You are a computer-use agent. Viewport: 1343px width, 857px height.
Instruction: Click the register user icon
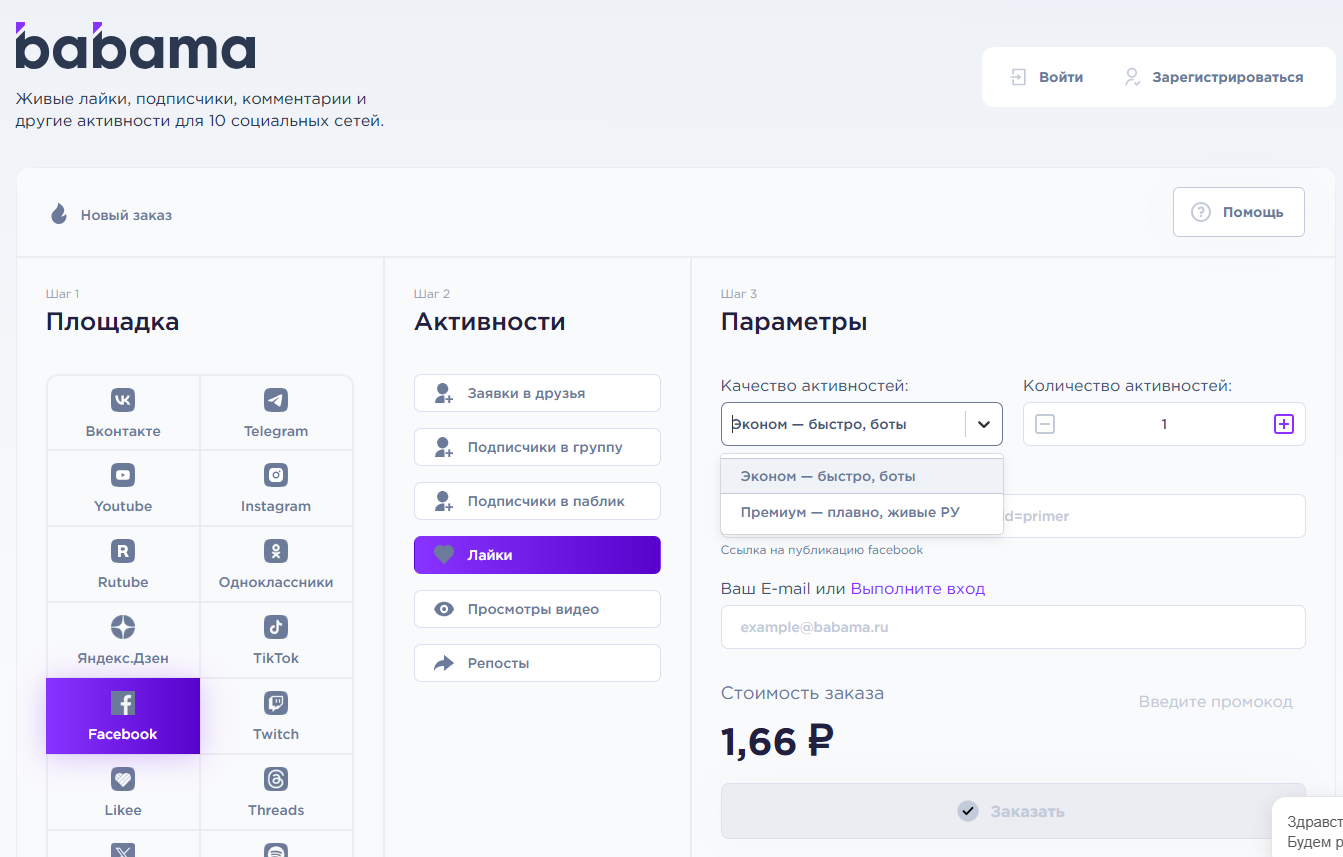[x=1132, y=77]
